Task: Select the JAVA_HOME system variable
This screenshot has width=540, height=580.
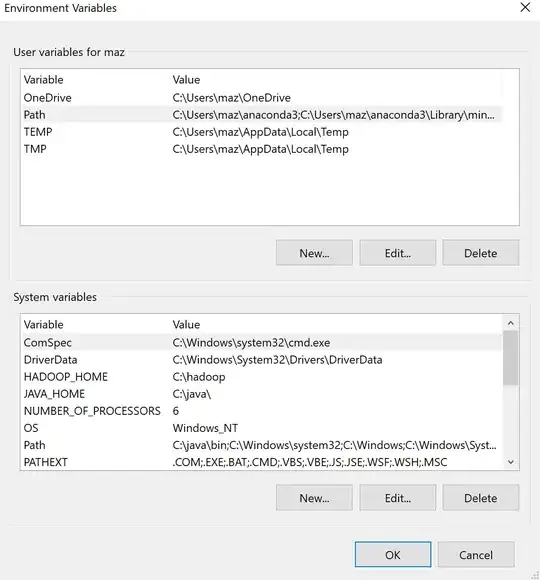Action: click(261, 394)
